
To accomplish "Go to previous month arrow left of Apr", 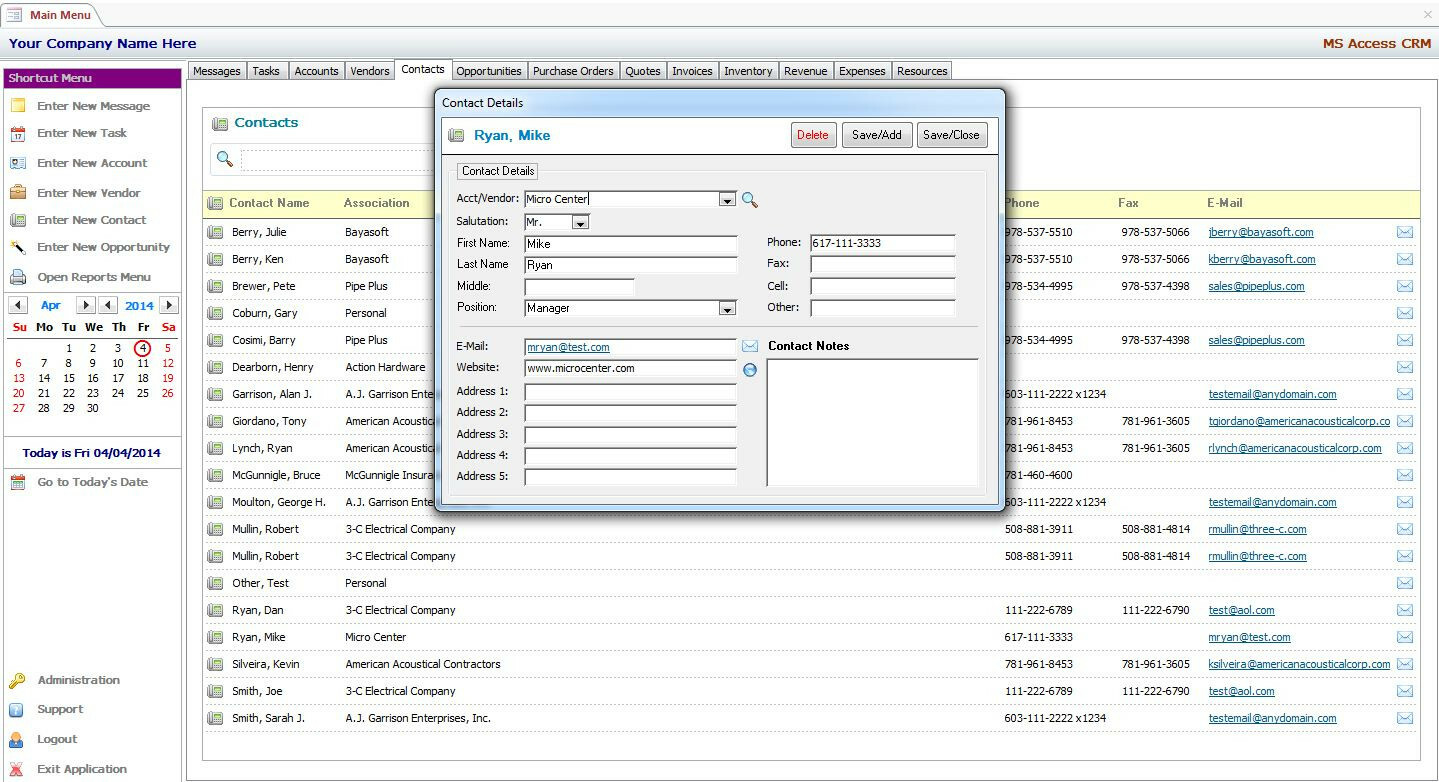I will click(16, 305).
